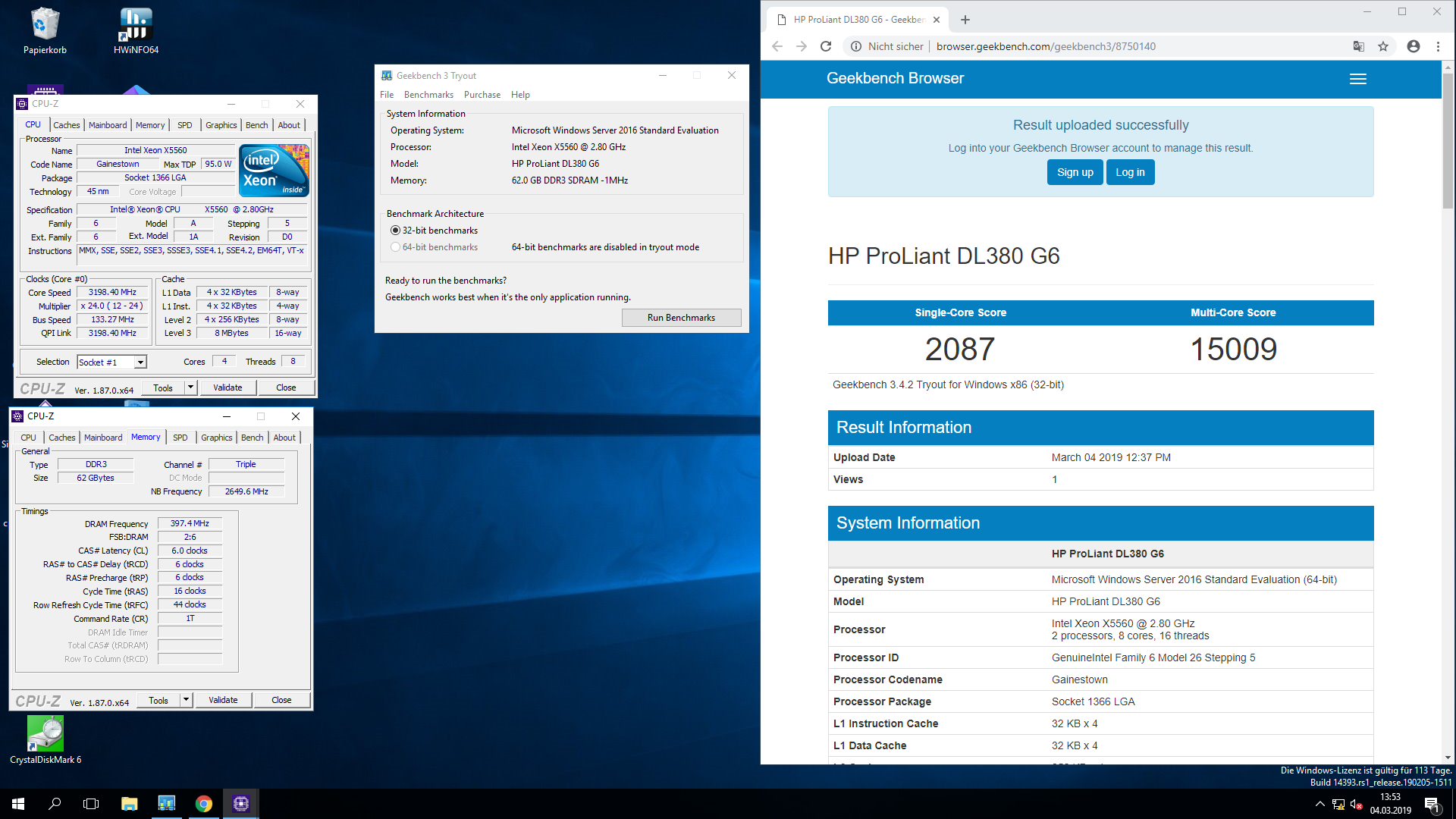The height and width of the screenshot is (819, 1456).
Task: Switch to SPD tab in upper CPU-Z
Action: (x=185, y=125)
